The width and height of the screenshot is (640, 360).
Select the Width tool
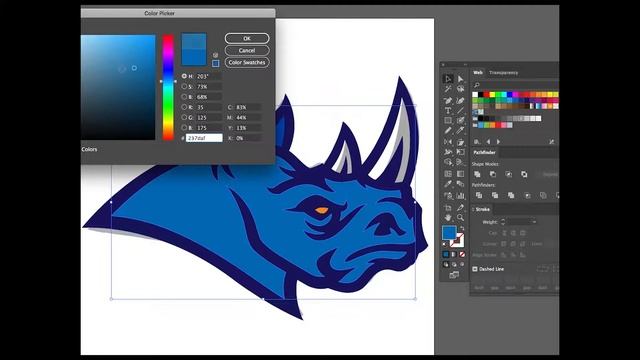(x=448, y=152)
